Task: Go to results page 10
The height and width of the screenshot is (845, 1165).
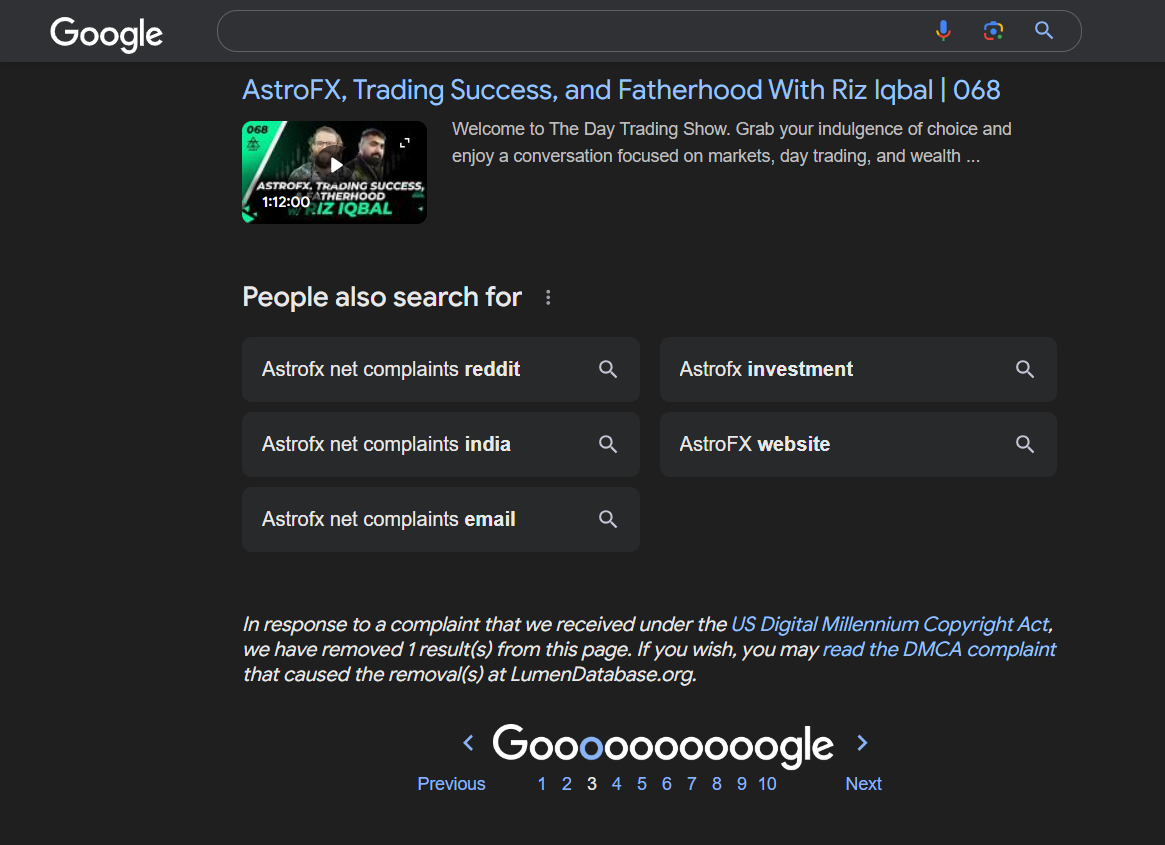Action: pyautogui.click(x=768, y=784)
